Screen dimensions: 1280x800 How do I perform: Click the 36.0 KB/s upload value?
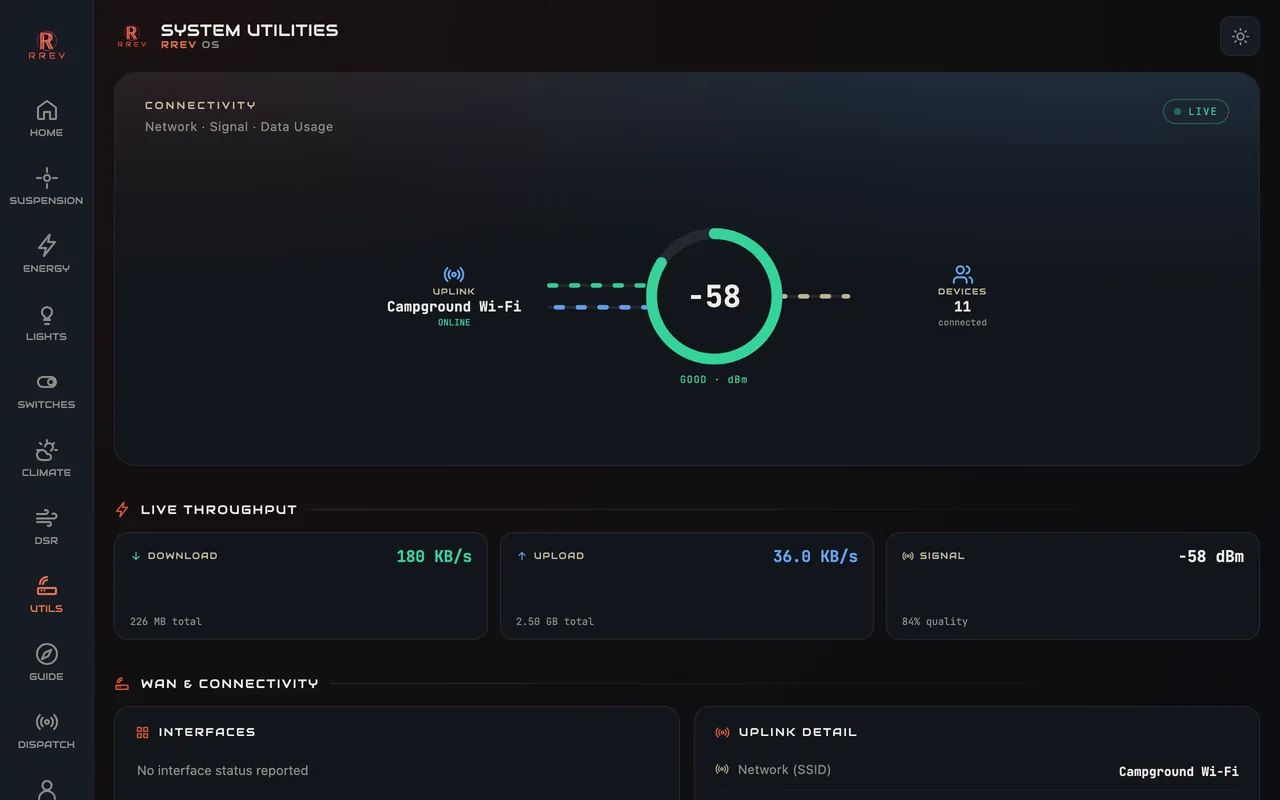[815, 556]
